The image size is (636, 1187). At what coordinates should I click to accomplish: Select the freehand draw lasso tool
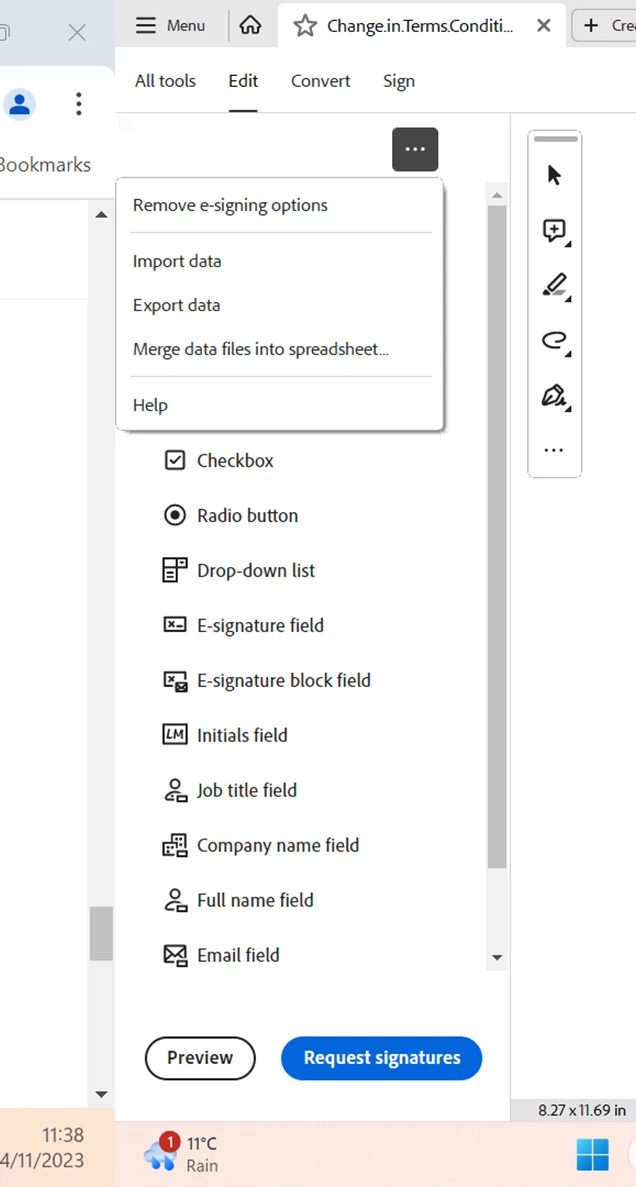click(554, 341)
